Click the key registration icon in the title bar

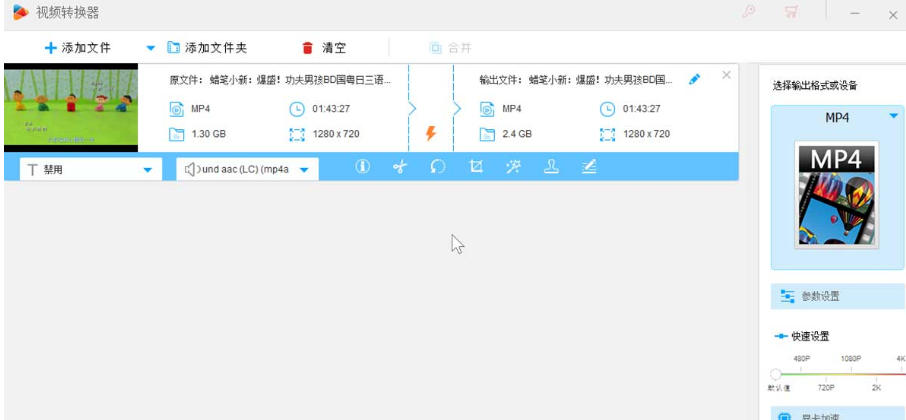point(749,12)
